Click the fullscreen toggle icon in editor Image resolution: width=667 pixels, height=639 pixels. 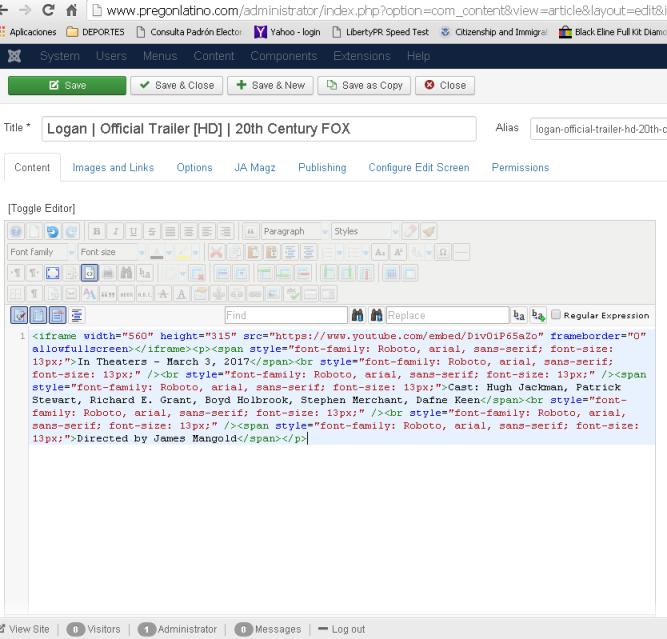tap(53, 273)
